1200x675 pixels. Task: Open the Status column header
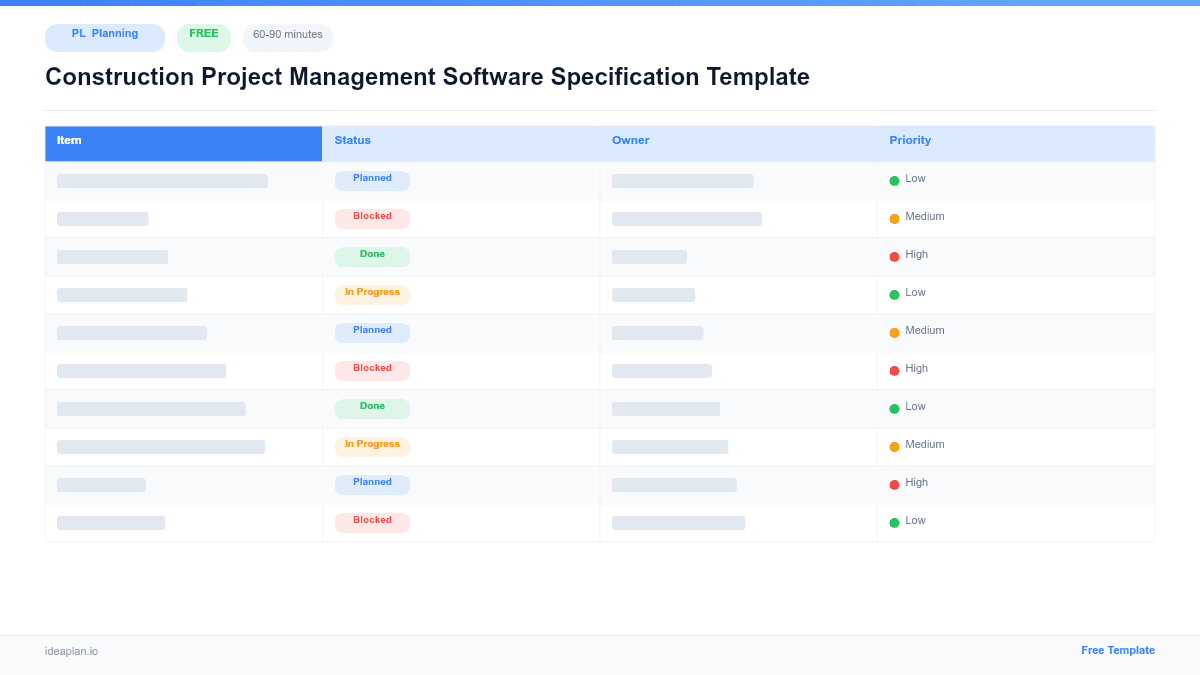tap(352, 140)
